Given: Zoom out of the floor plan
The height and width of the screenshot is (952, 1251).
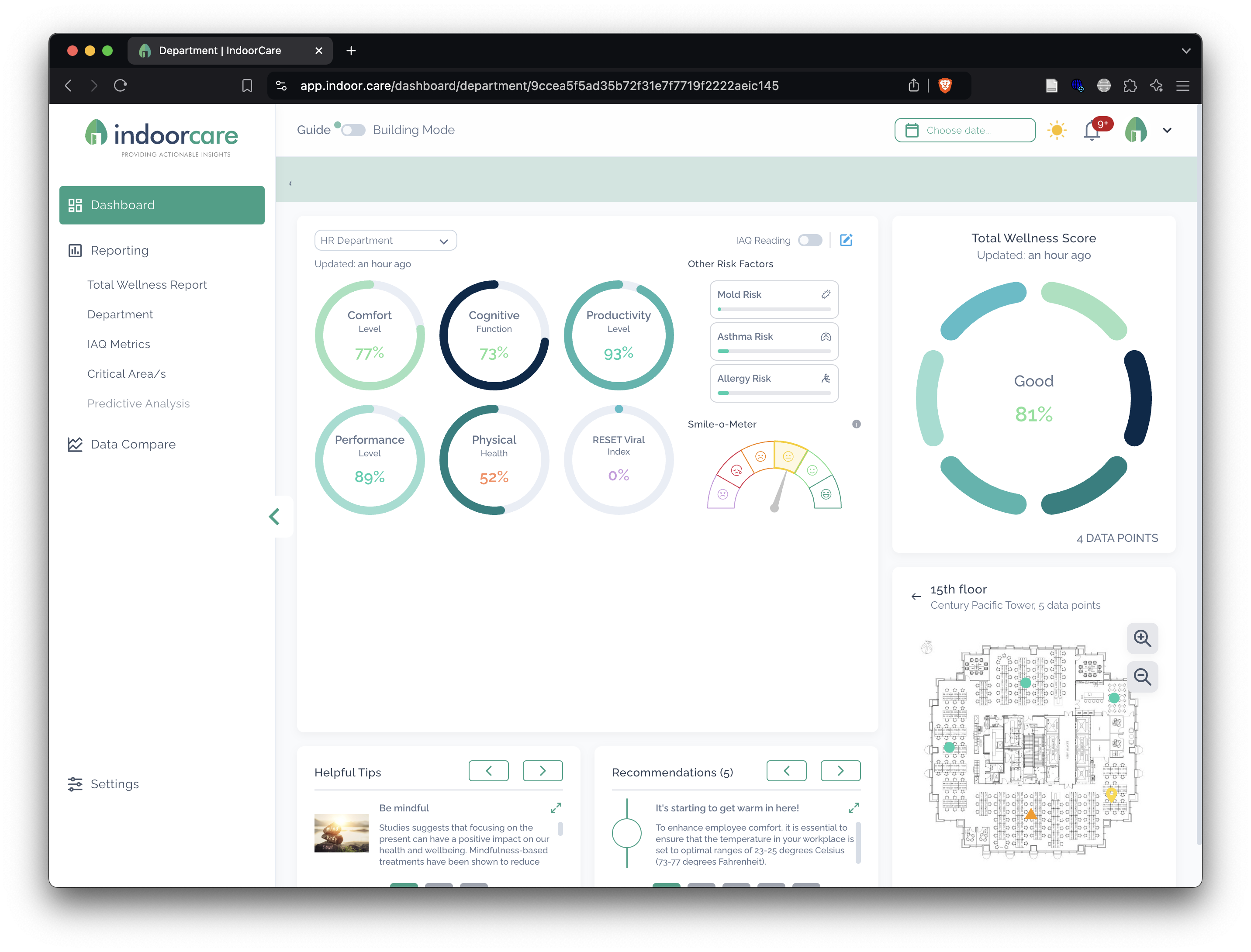Looking at the screenshot, I should pos(1142,676).
